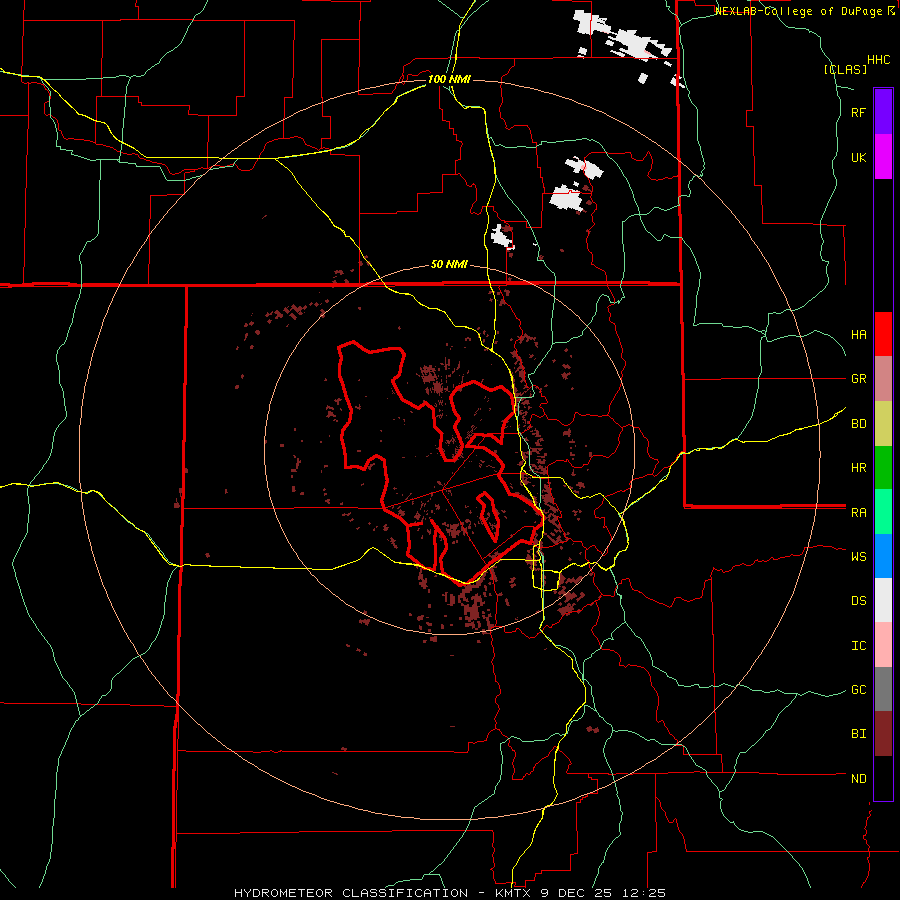Screen dimensions: 900x900
Task: Pick the dark green HR swatch
Action: (883, 468)
